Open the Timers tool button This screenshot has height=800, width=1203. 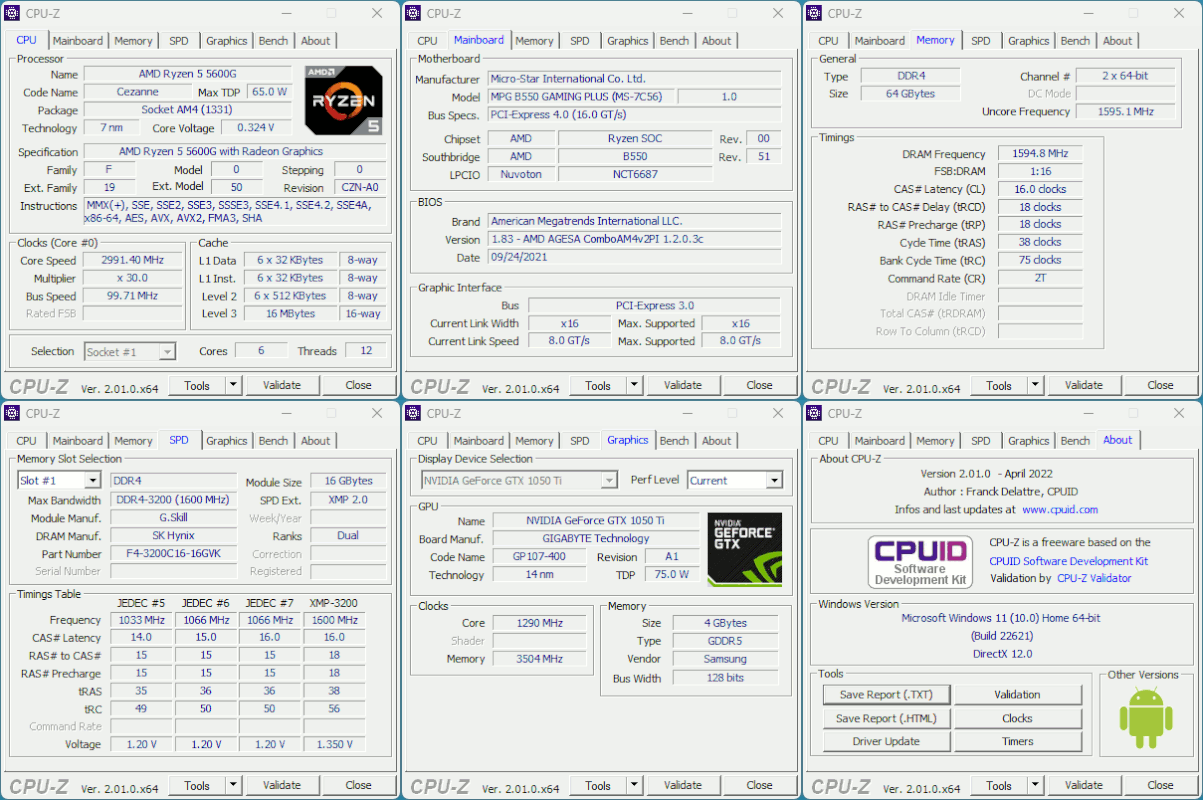click(1017, 741)
